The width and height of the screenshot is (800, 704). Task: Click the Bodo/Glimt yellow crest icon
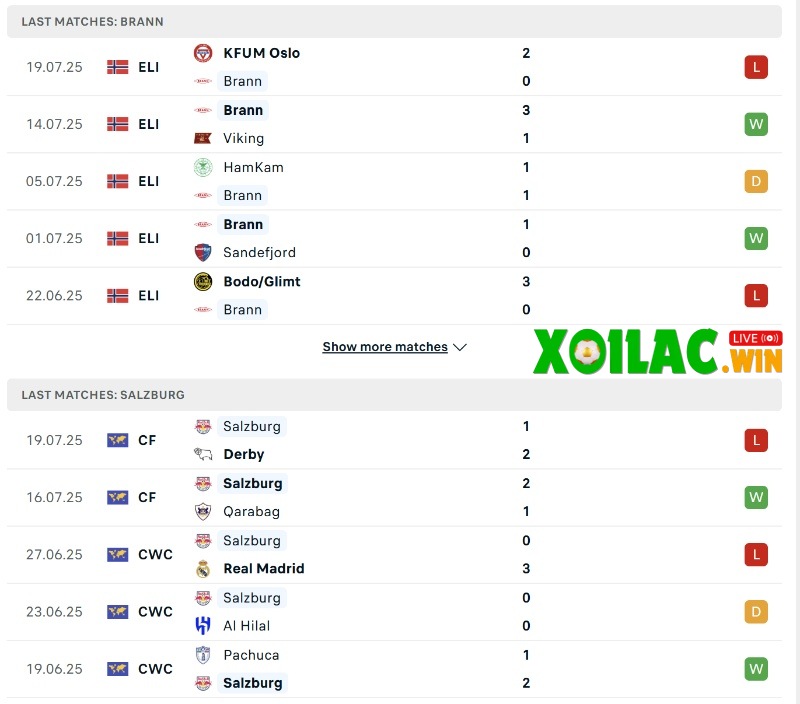click(203, 281)
